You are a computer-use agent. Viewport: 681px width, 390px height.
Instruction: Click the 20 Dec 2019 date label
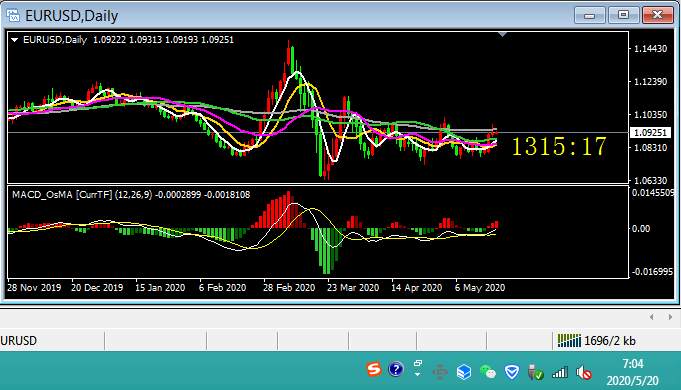tap(97, 288)
